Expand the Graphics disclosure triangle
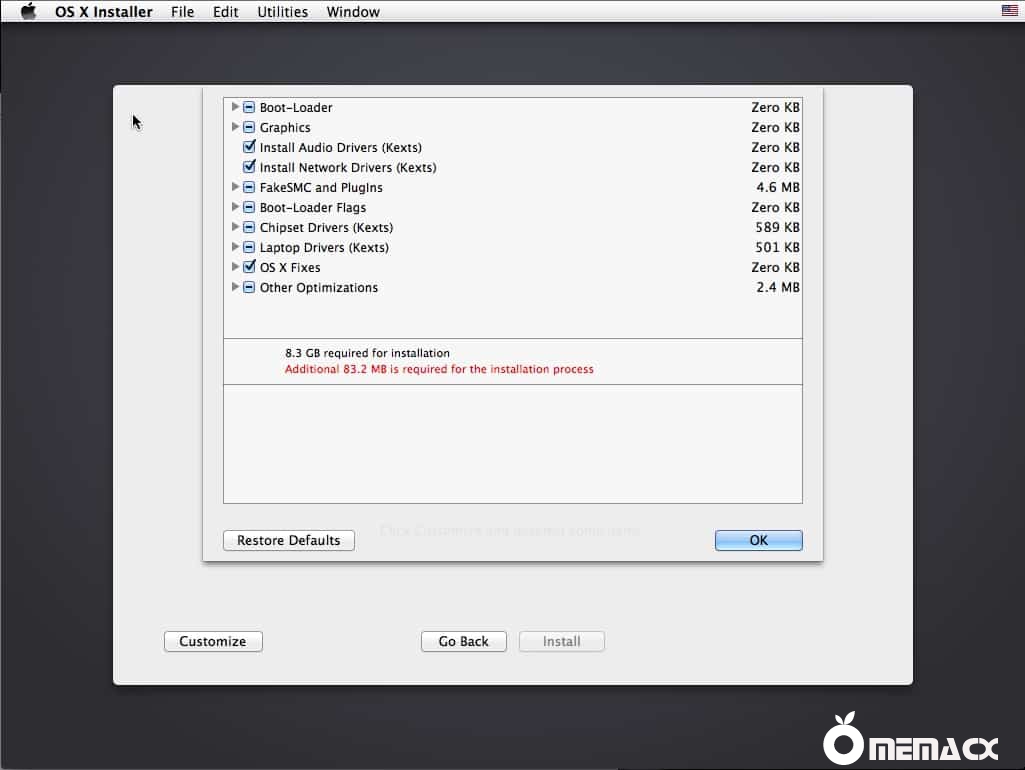Image resolution: width=1025 pixels, height=770 pixels. click(235, 127)
